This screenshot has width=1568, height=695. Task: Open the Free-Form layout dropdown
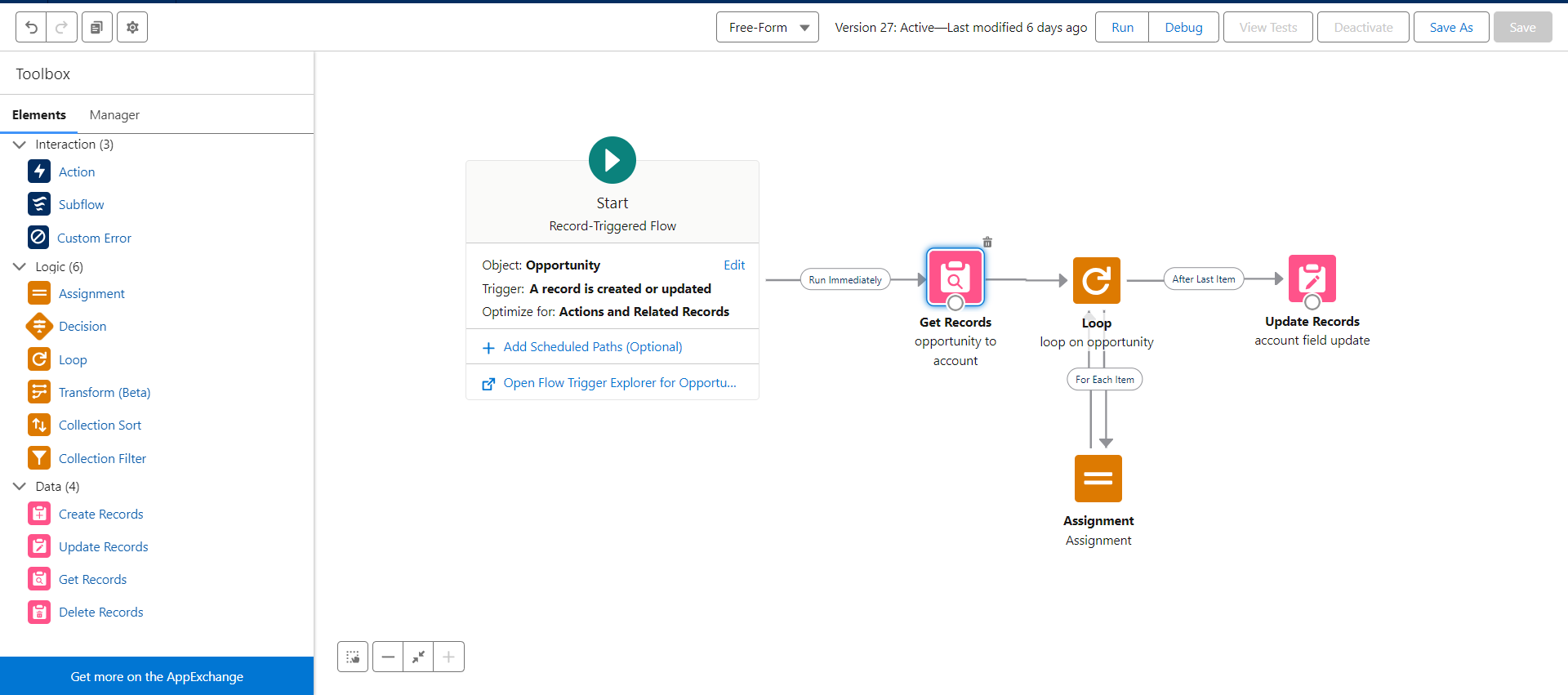[767, 27]
